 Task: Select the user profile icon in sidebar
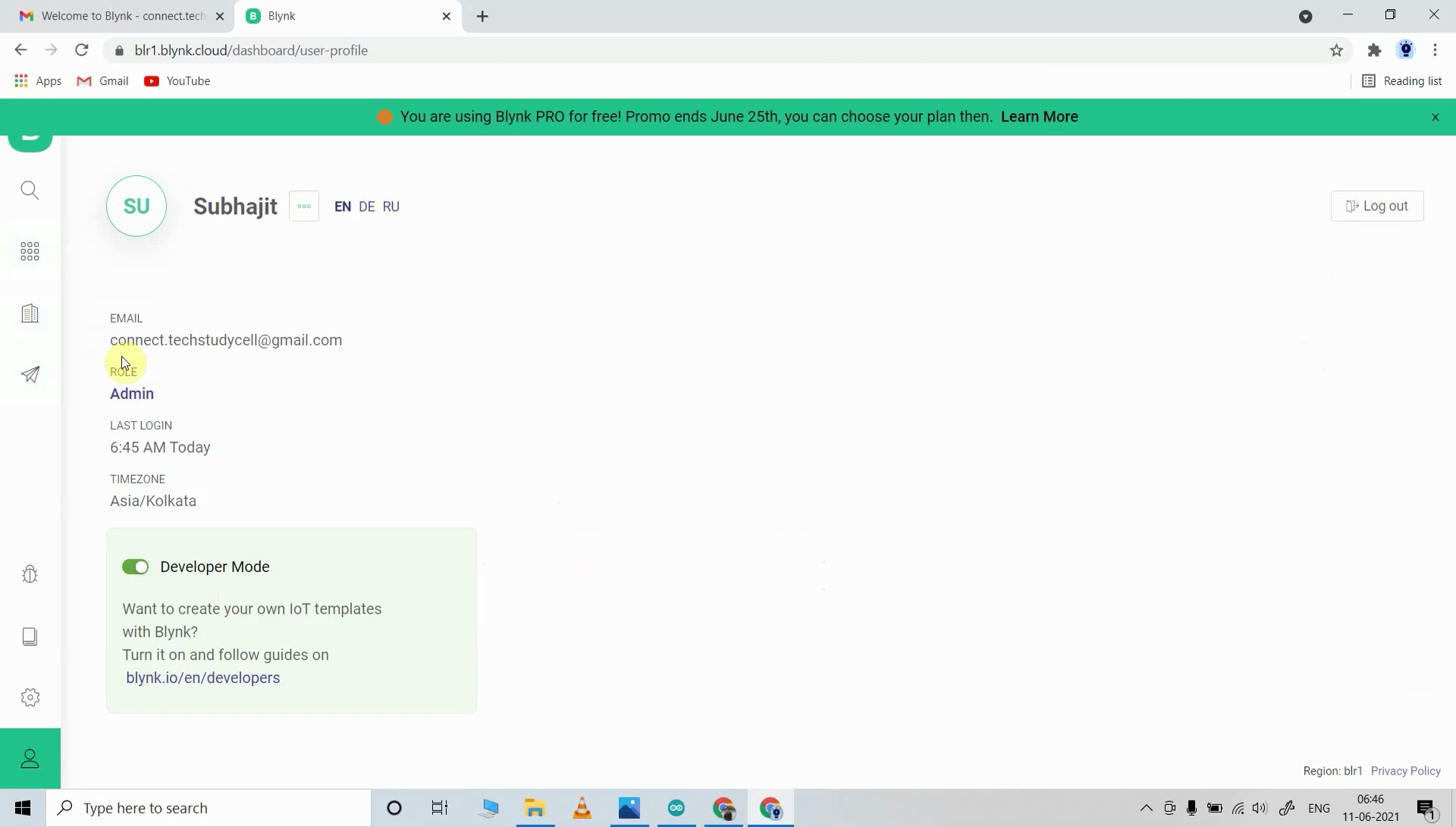(30, 759)
